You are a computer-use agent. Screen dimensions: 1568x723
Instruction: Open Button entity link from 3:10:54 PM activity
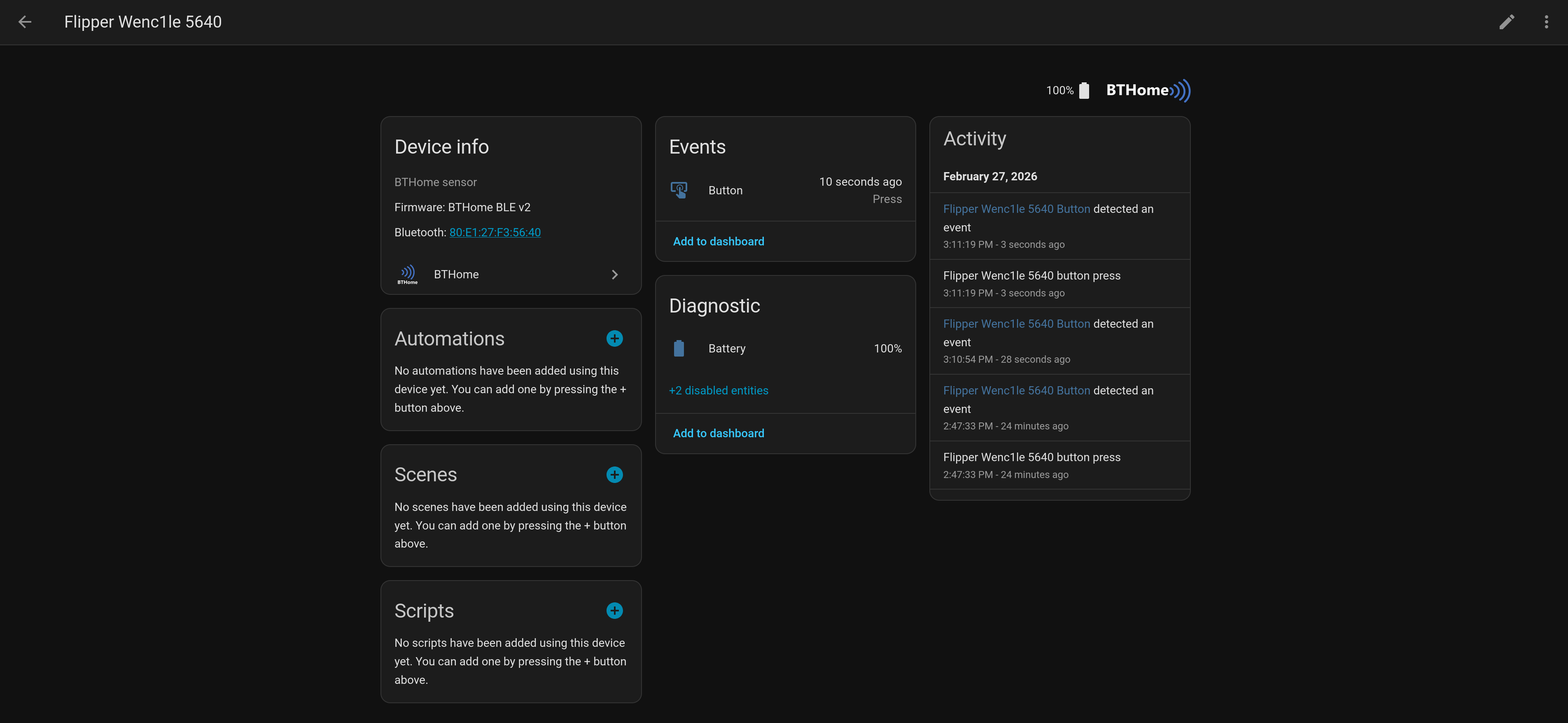(1016, 324)
